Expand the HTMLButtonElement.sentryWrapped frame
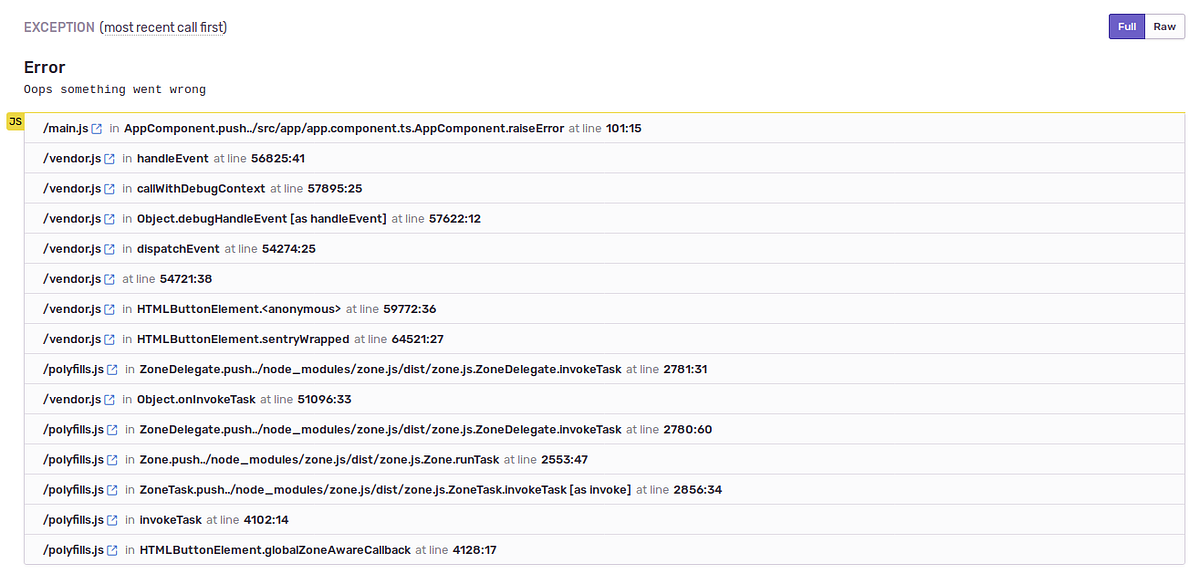This screenshot has width=1200, height=574. [604, 339]
